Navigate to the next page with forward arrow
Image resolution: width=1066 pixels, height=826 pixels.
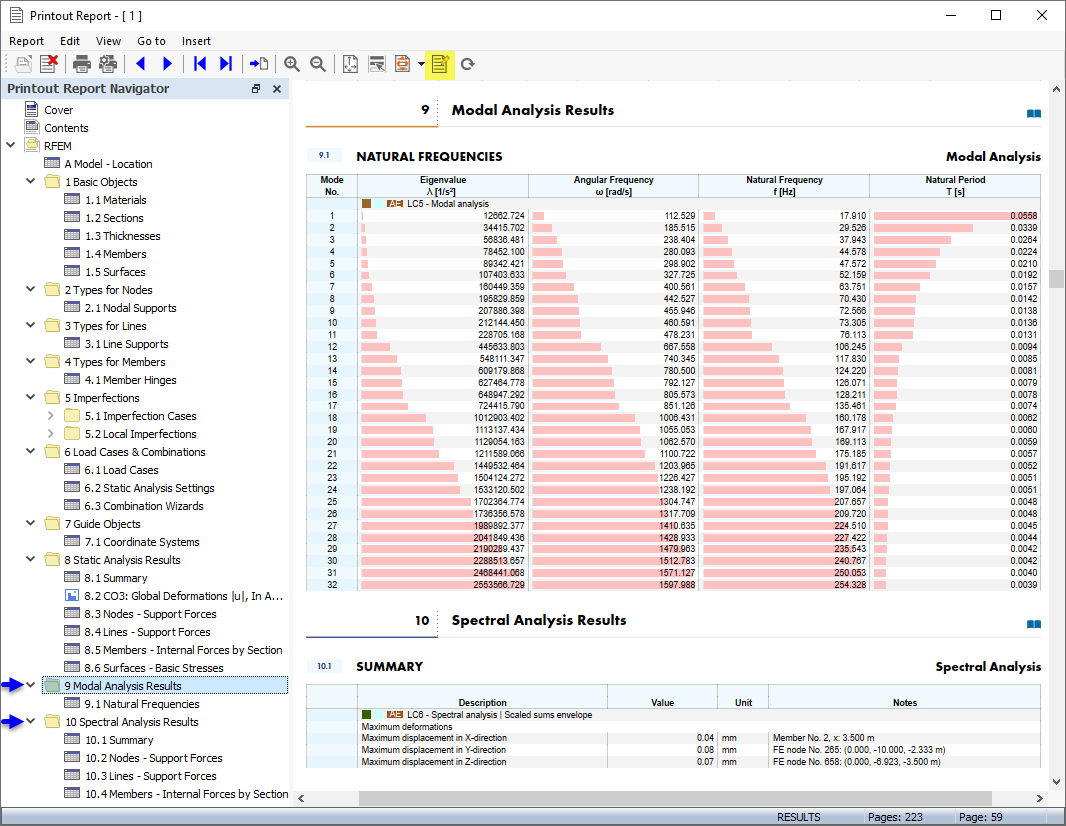[167, 64]
